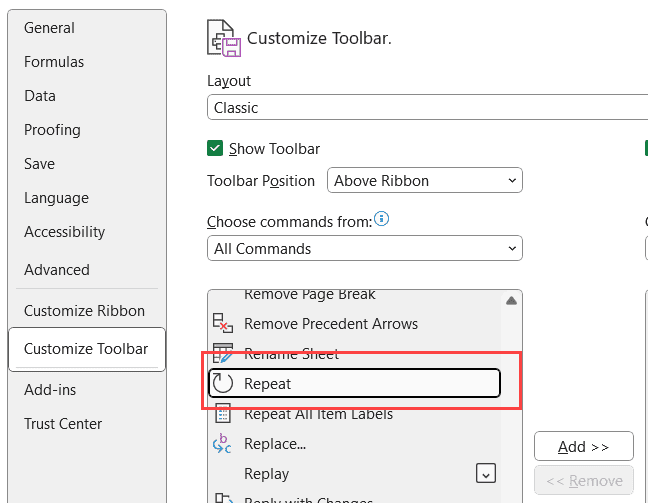The image size is (648, 503).
Task: Click the Repeat All Item Labels icon
Action: pos(223,414)
